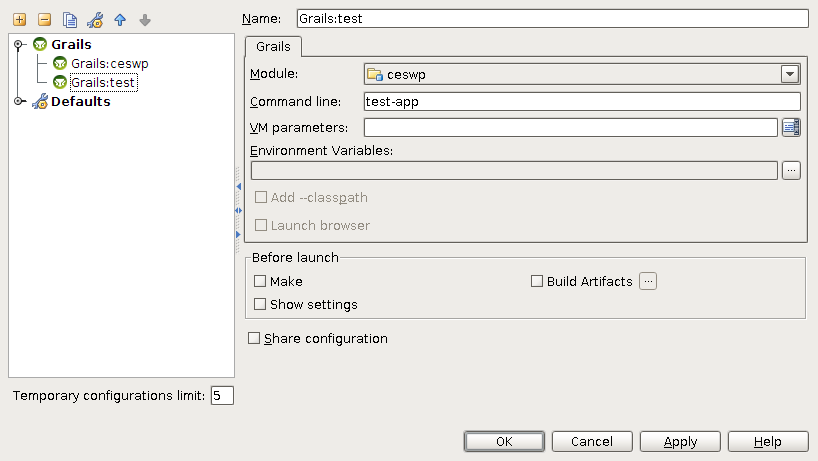Focus the VM parameters field
818x461 pixels.
[x=571, y=127]
